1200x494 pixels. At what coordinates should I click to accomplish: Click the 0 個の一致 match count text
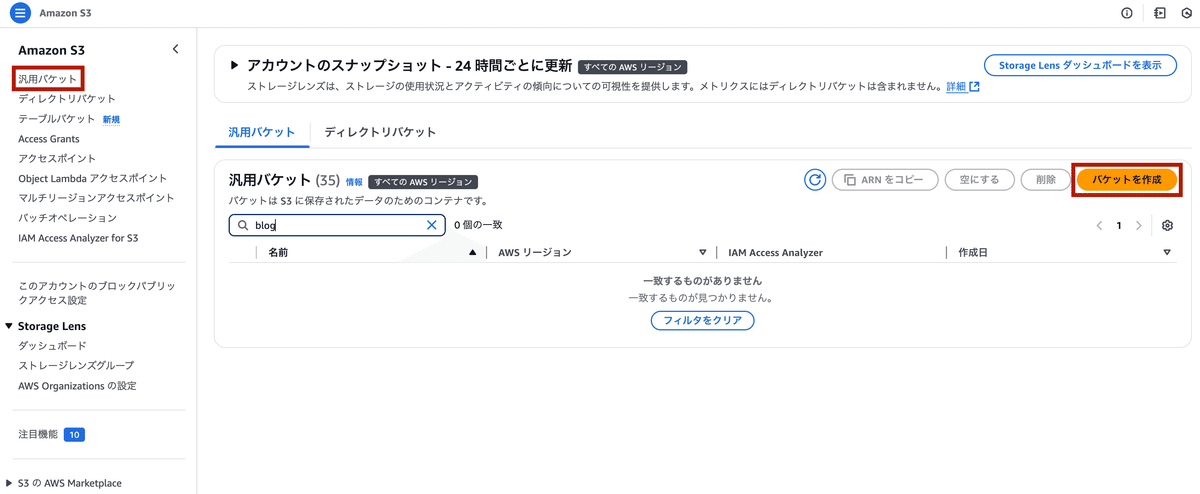[x=478, y=225]
